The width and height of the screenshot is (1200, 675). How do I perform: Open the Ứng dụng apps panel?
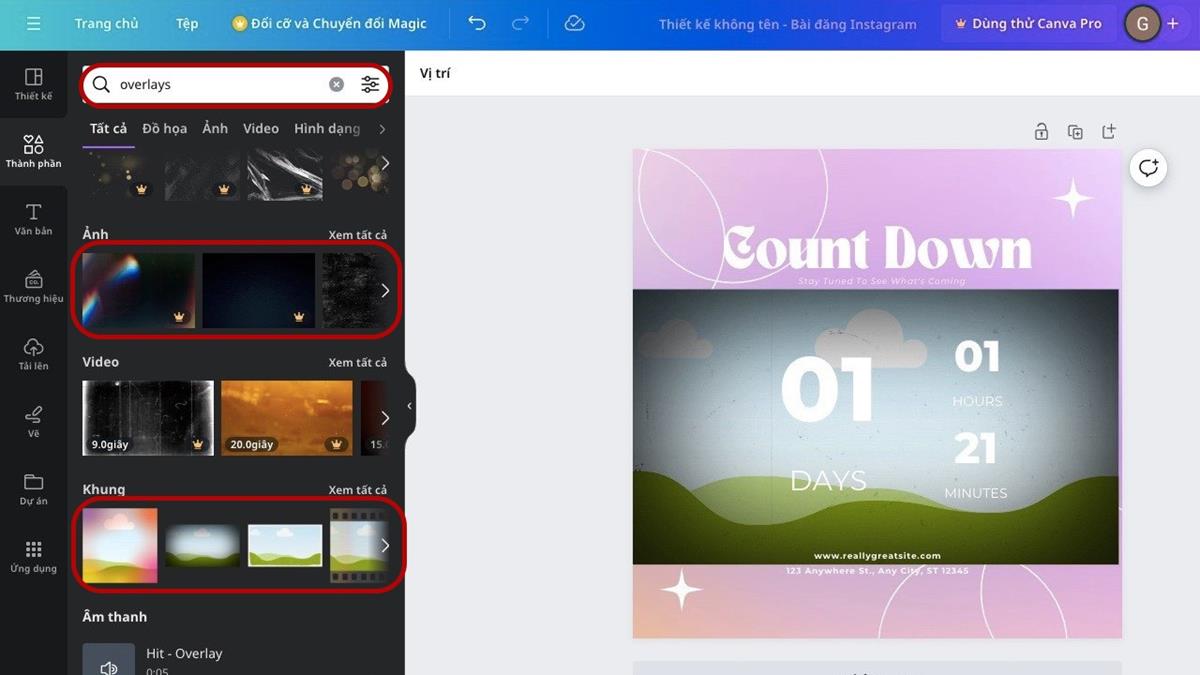[33, 557]
